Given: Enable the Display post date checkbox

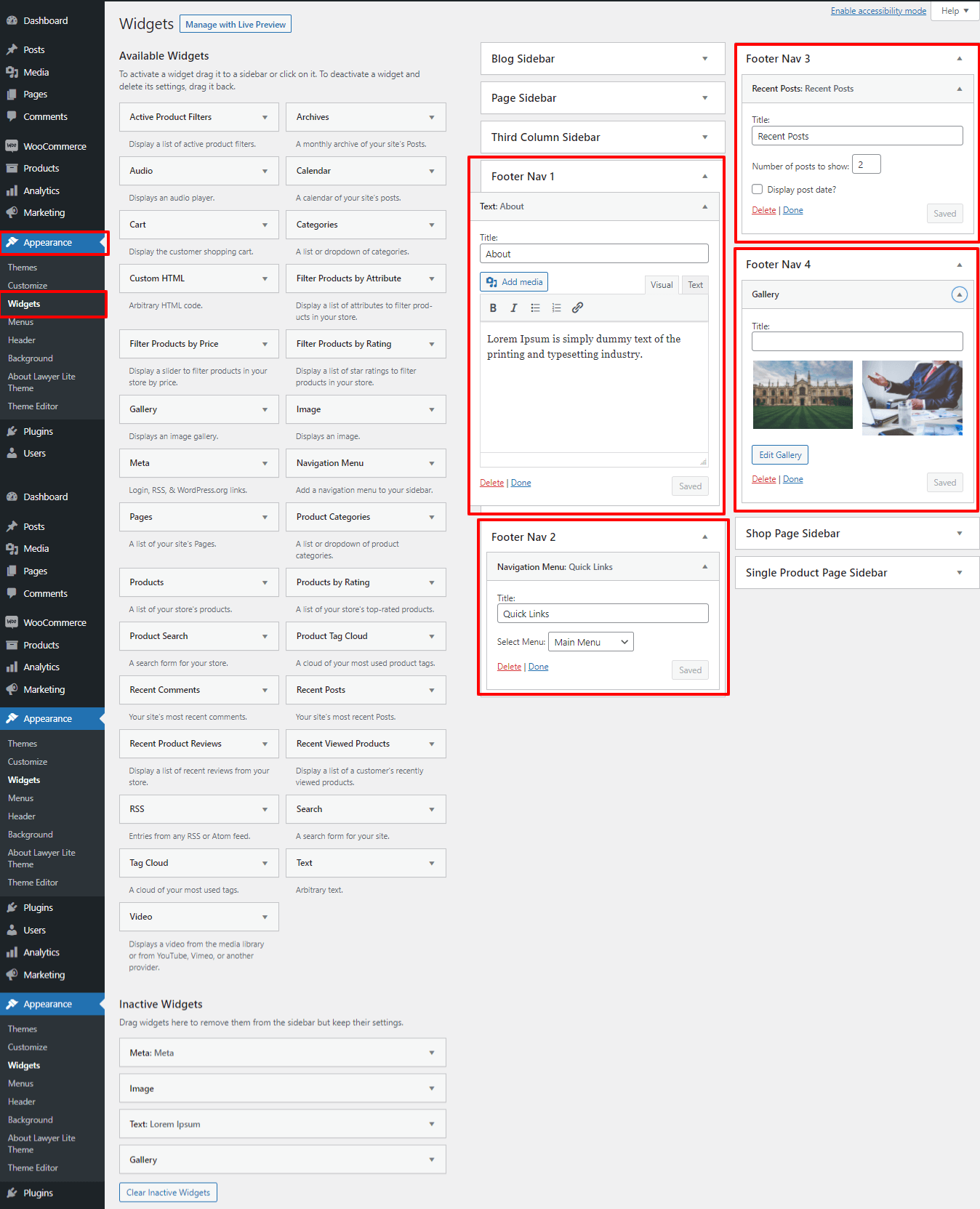Looking at the screenshot, I should coord(758,190).
